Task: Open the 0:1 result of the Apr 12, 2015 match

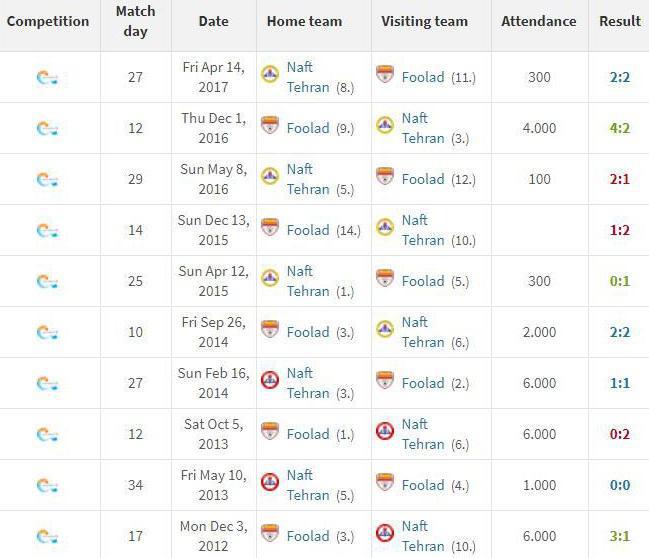Action: pos(620,281)
